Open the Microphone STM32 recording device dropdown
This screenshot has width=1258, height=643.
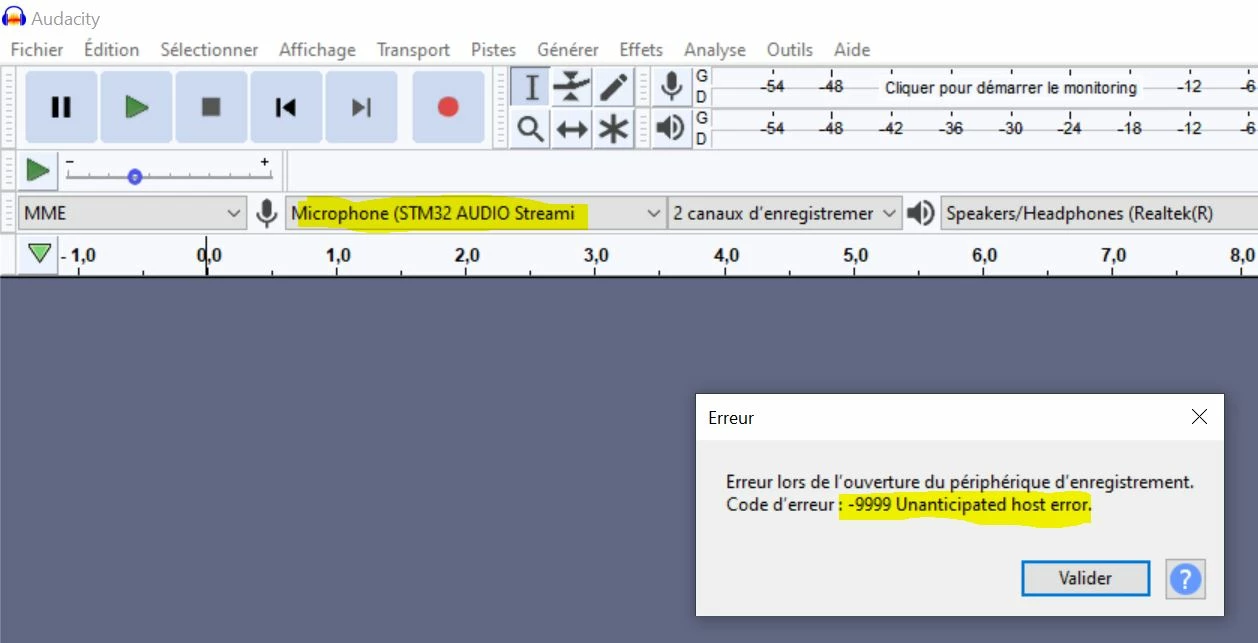tap(476, 213)
